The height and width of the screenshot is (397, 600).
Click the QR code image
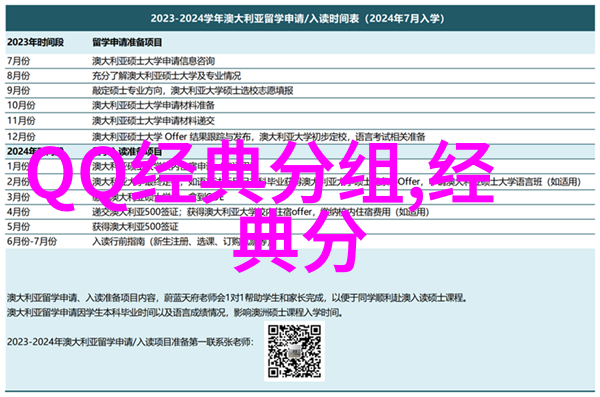point(294,351)
